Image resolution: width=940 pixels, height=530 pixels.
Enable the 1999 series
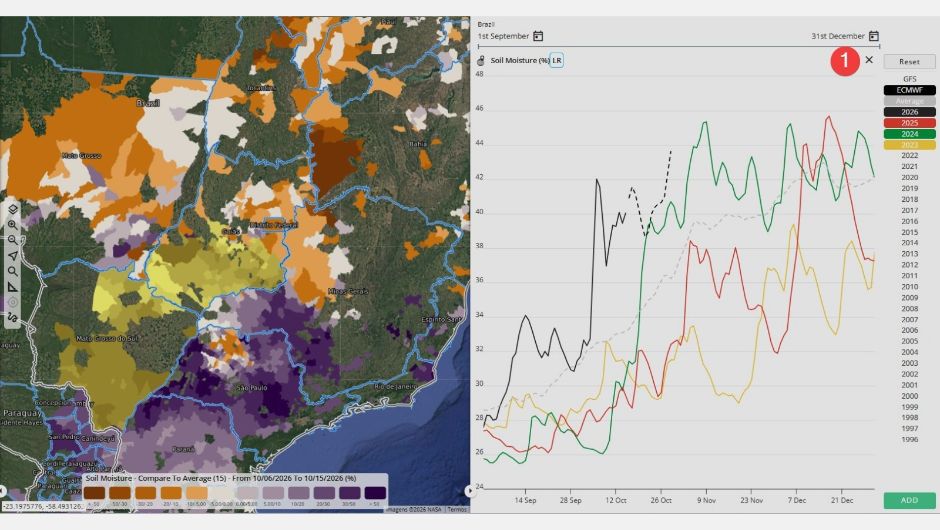tap(909, 407)
